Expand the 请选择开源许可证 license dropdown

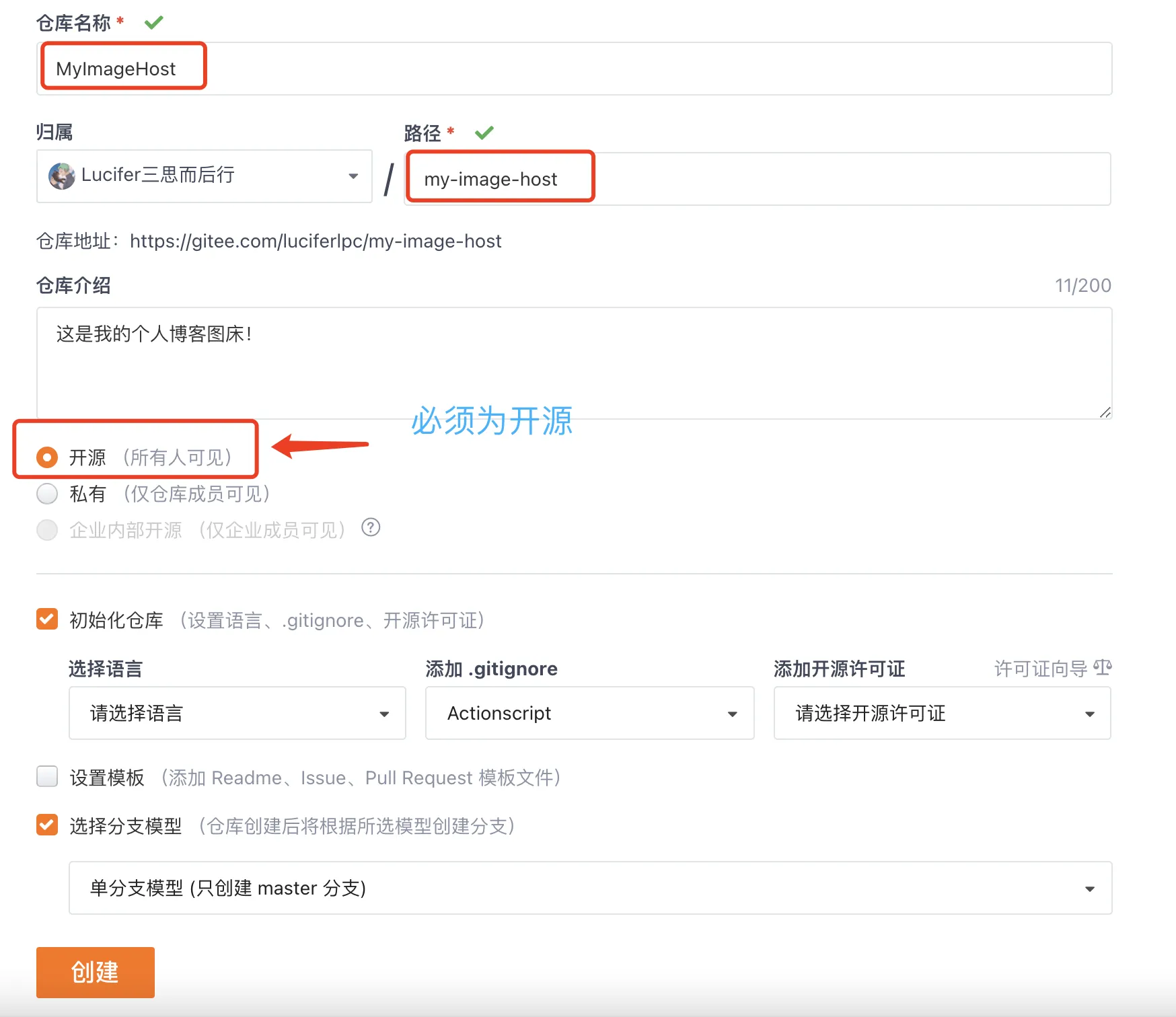942,713
